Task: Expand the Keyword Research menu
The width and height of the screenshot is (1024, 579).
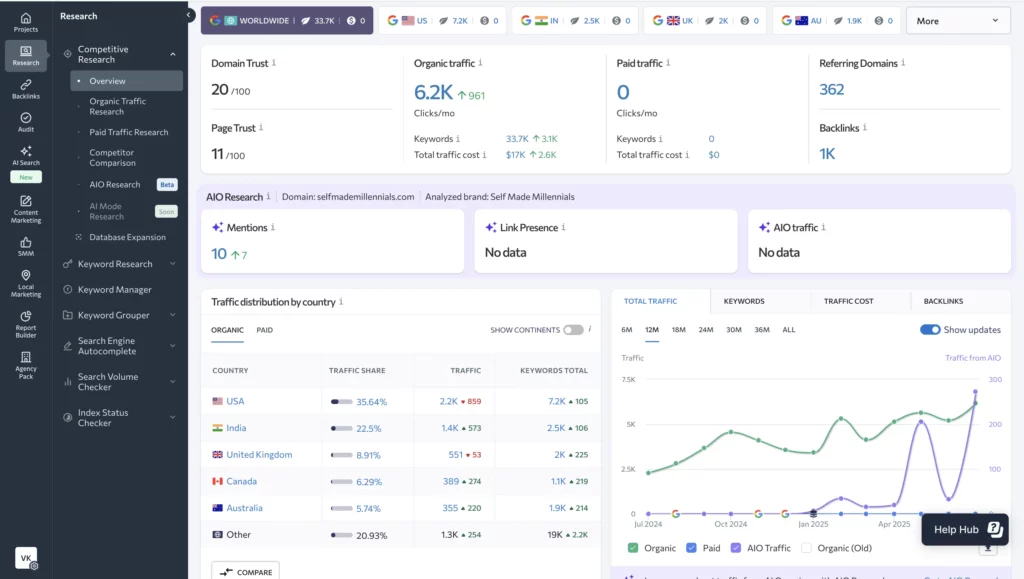Action: [x=113, y=263]
